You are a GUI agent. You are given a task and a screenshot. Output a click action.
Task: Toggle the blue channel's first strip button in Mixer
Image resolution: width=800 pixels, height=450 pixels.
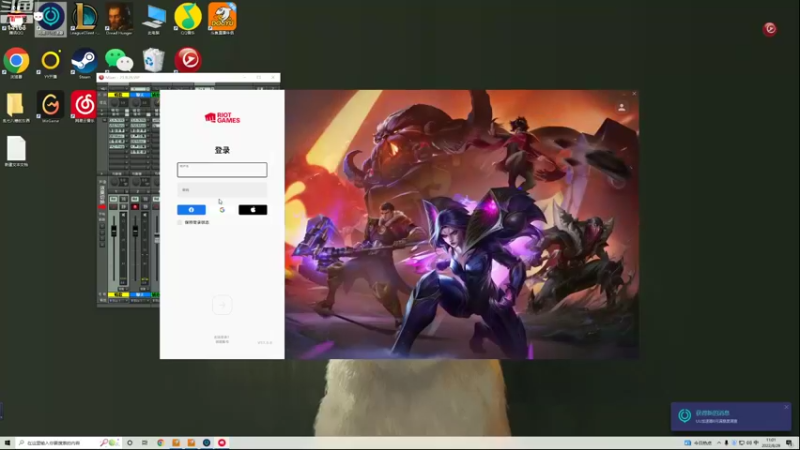pos(135,199)
